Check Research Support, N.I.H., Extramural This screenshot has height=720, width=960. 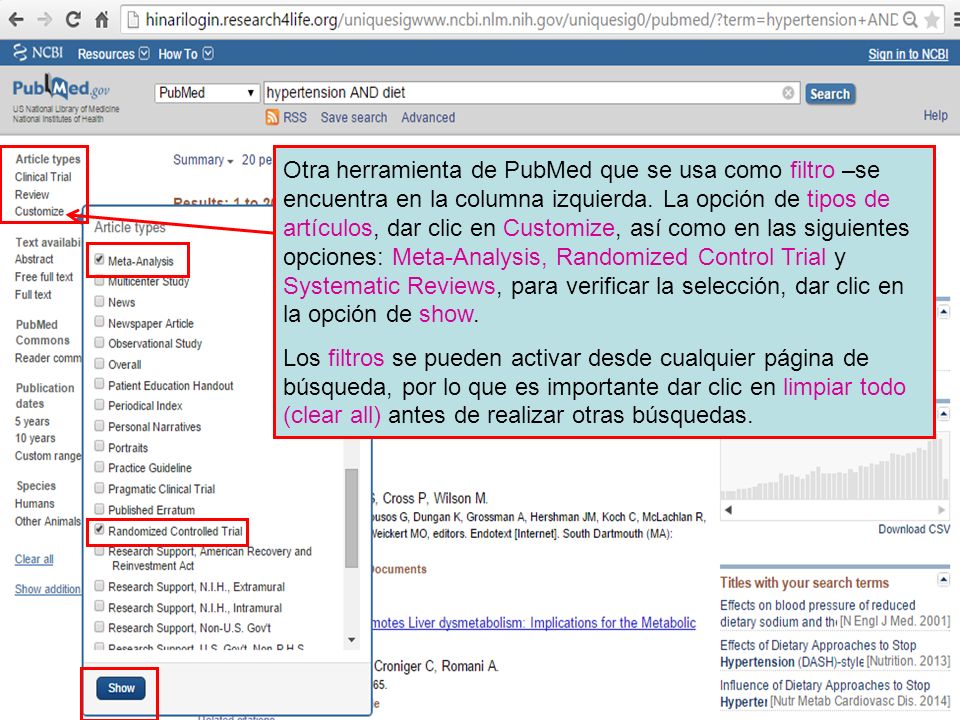pos(99,585)
